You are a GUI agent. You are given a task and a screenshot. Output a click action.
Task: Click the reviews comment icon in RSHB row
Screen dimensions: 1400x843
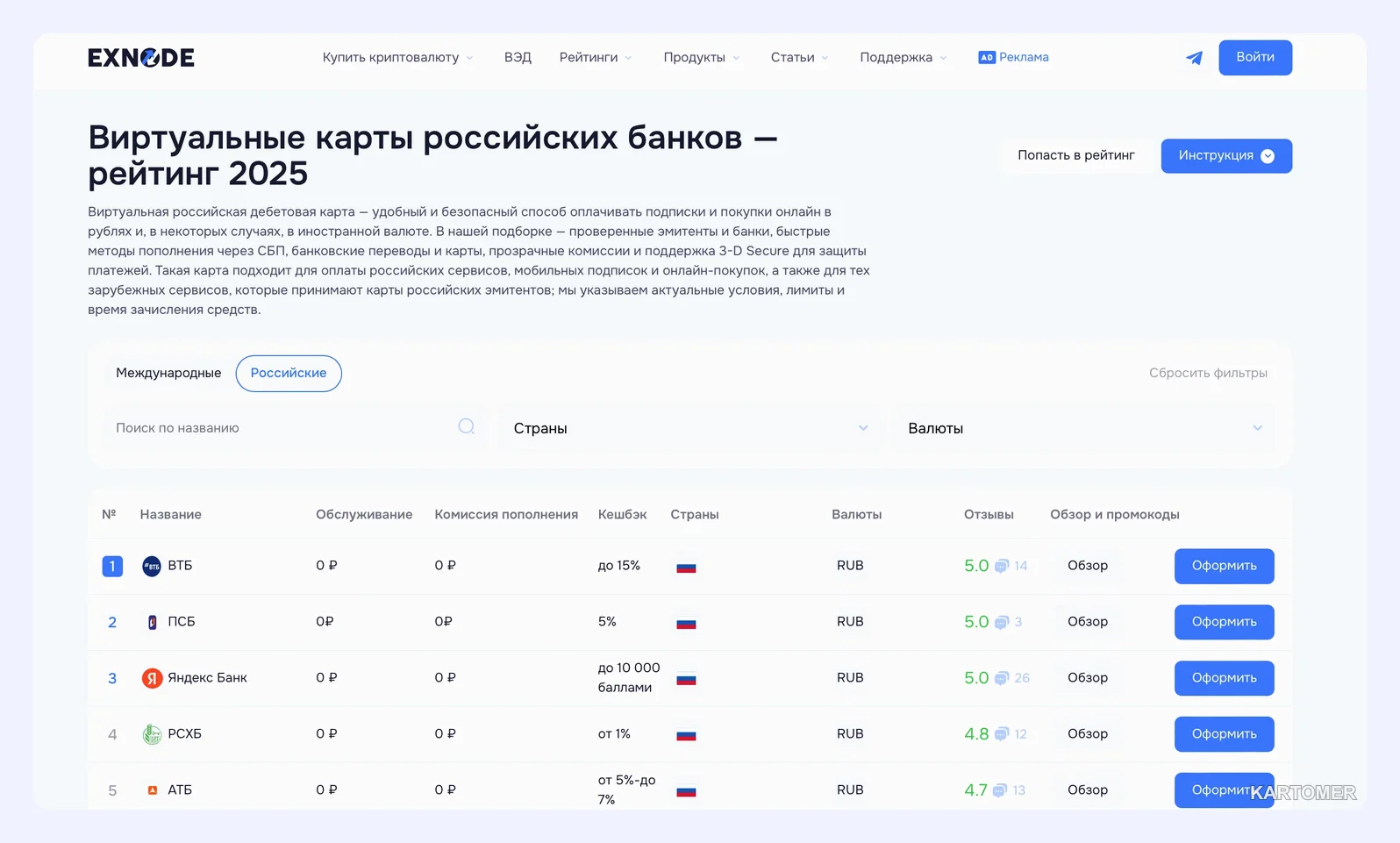click(1001, 734)
